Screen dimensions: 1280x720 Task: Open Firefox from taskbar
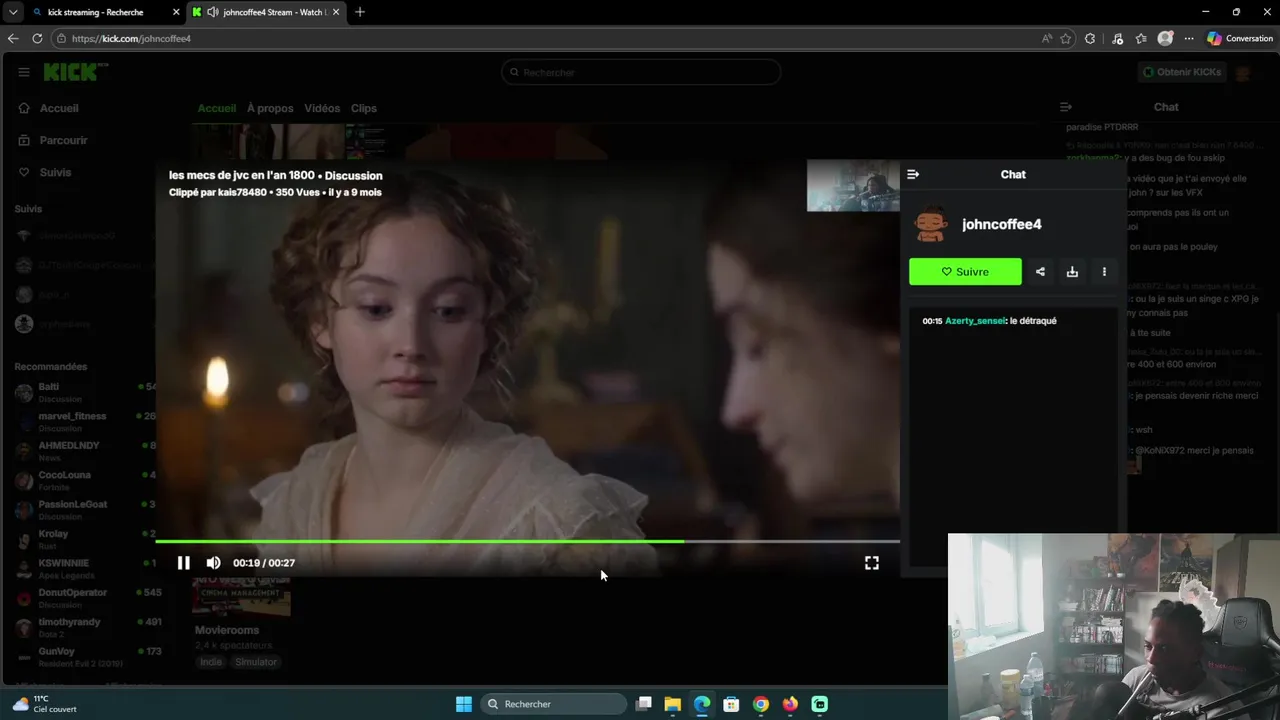(790, 704)
